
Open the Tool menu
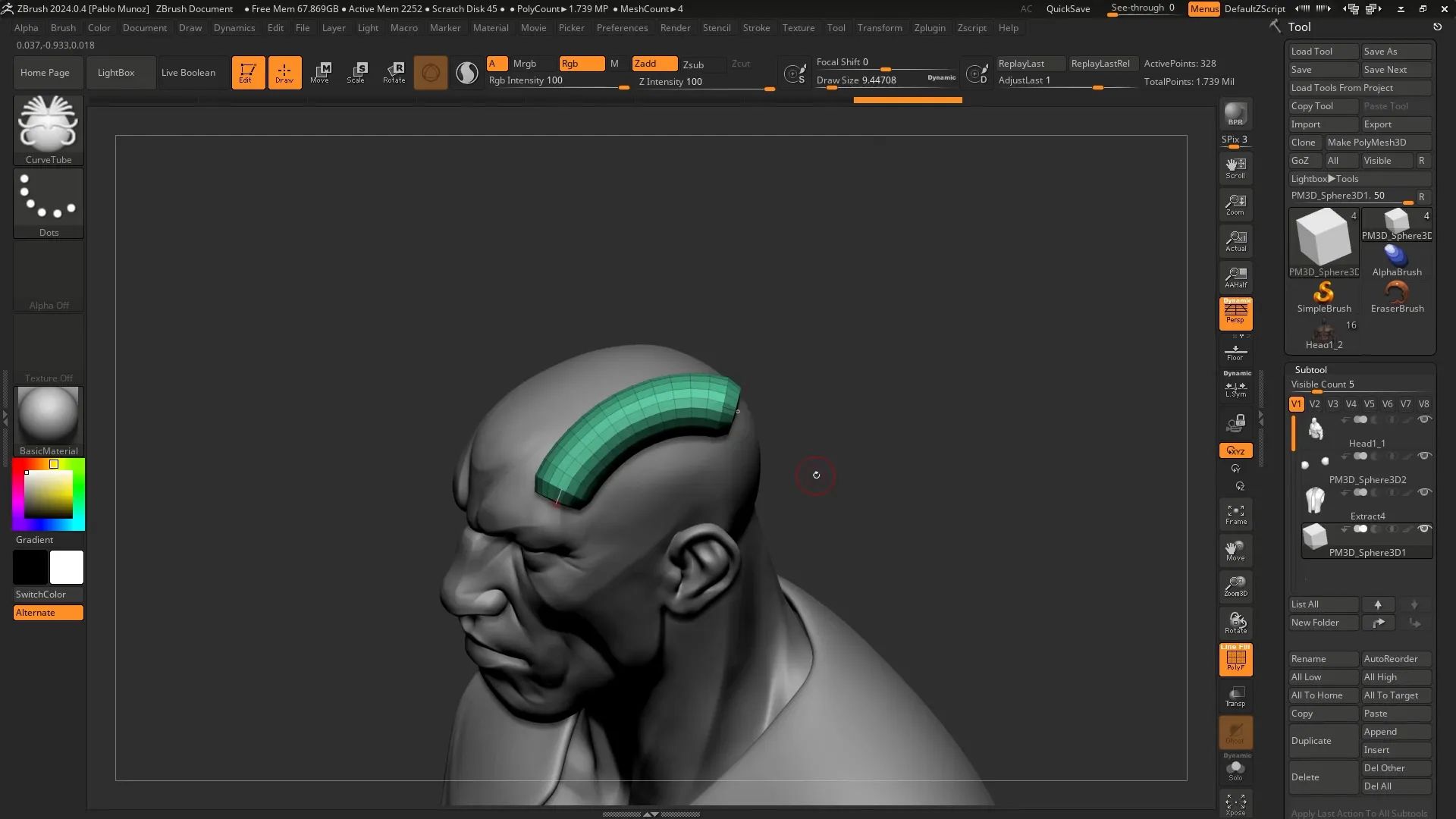click(836, 28)
